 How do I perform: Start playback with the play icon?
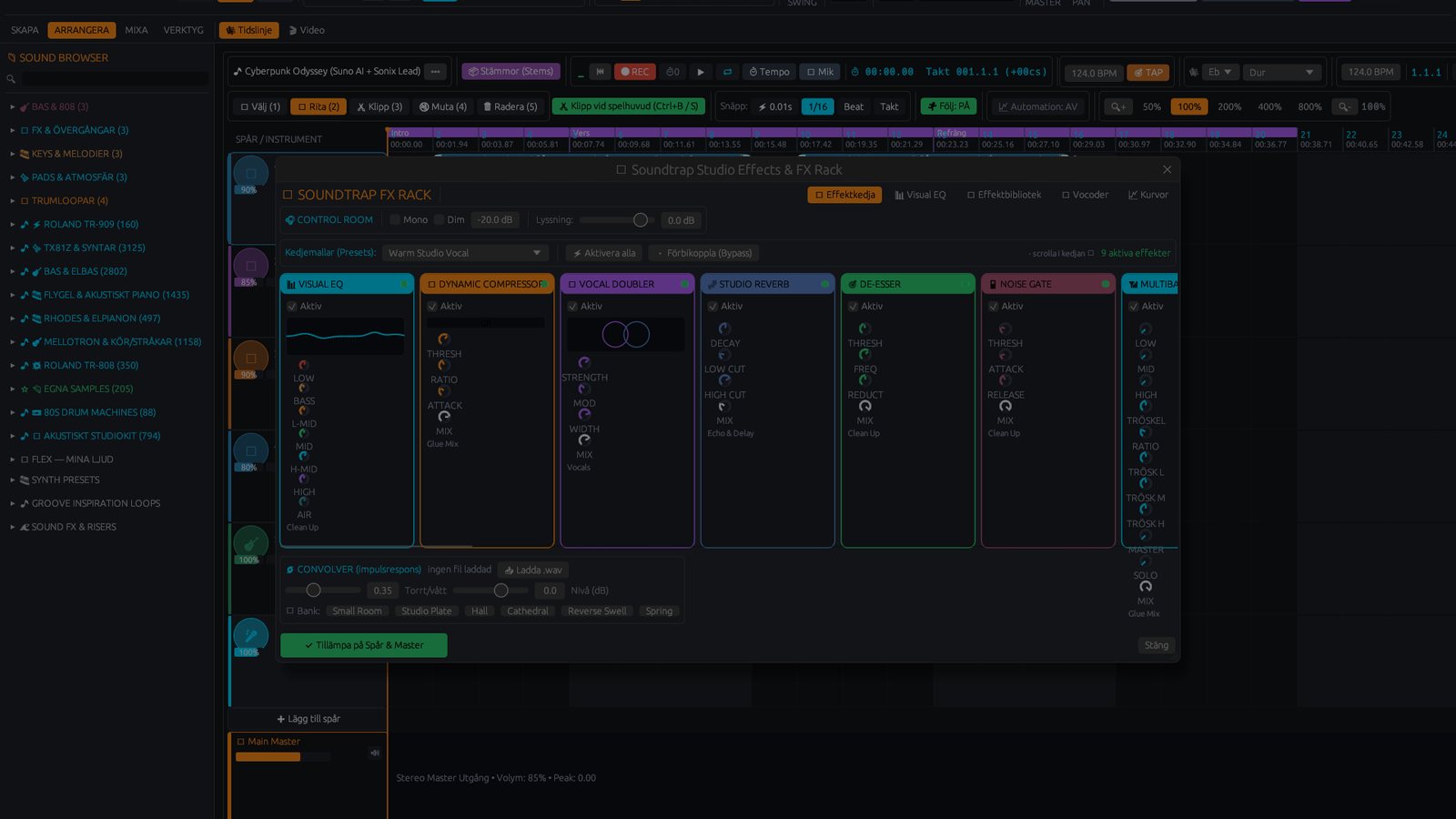pyautogui.click(x=700, y=72)
